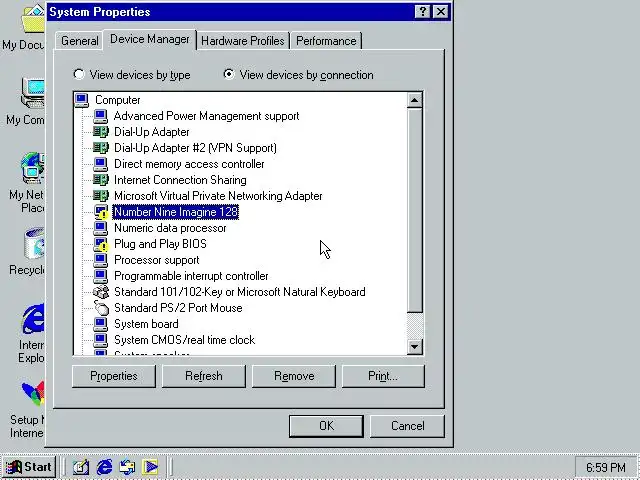
Task: Click the Standard PS/2 Port Mouse icon
Action: pos(101,308)
